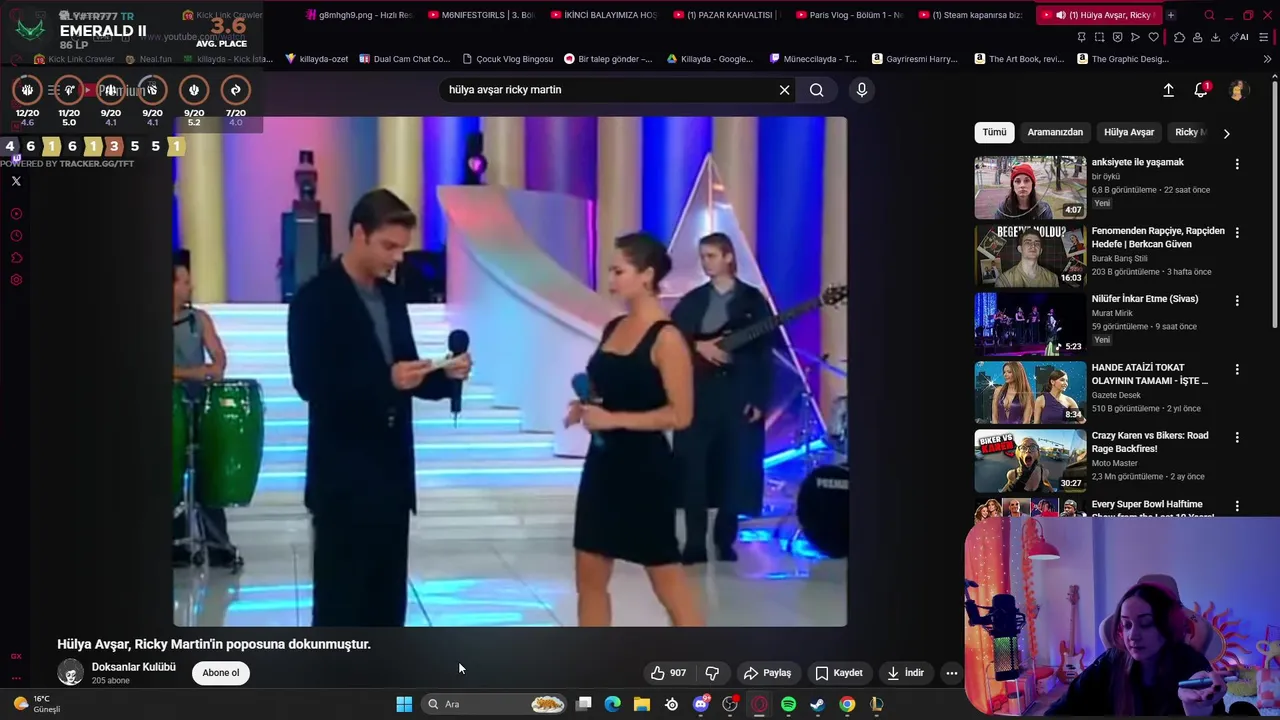The width and height of the screenshot is (1280, 720).
Task: Open Task View on the taskbar
Action: point(584,704)
